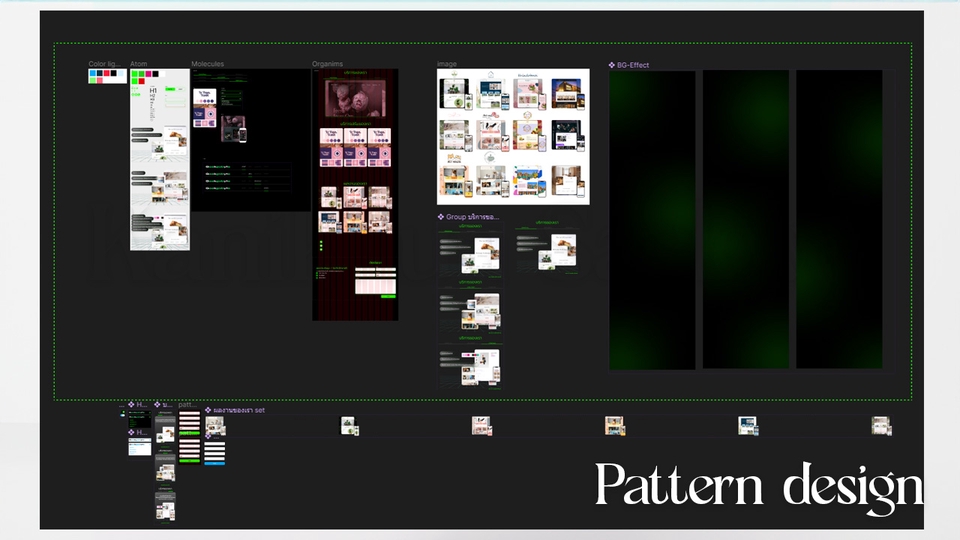Click the "Group บริการขอ..." label text
Image resolution: width=960 pixels, height=540 pixels.
472,217
